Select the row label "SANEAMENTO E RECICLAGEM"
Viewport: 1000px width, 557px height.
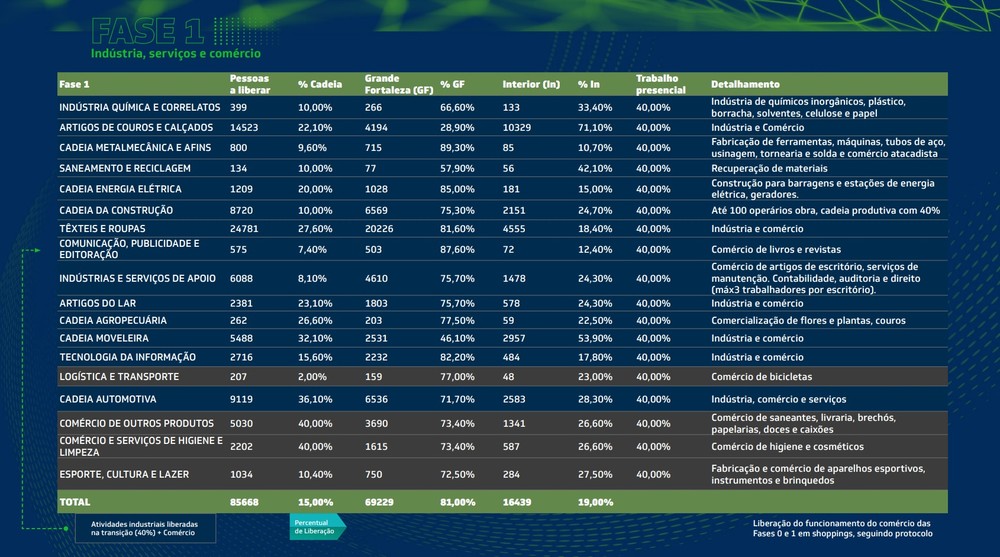tap(124, 168)
